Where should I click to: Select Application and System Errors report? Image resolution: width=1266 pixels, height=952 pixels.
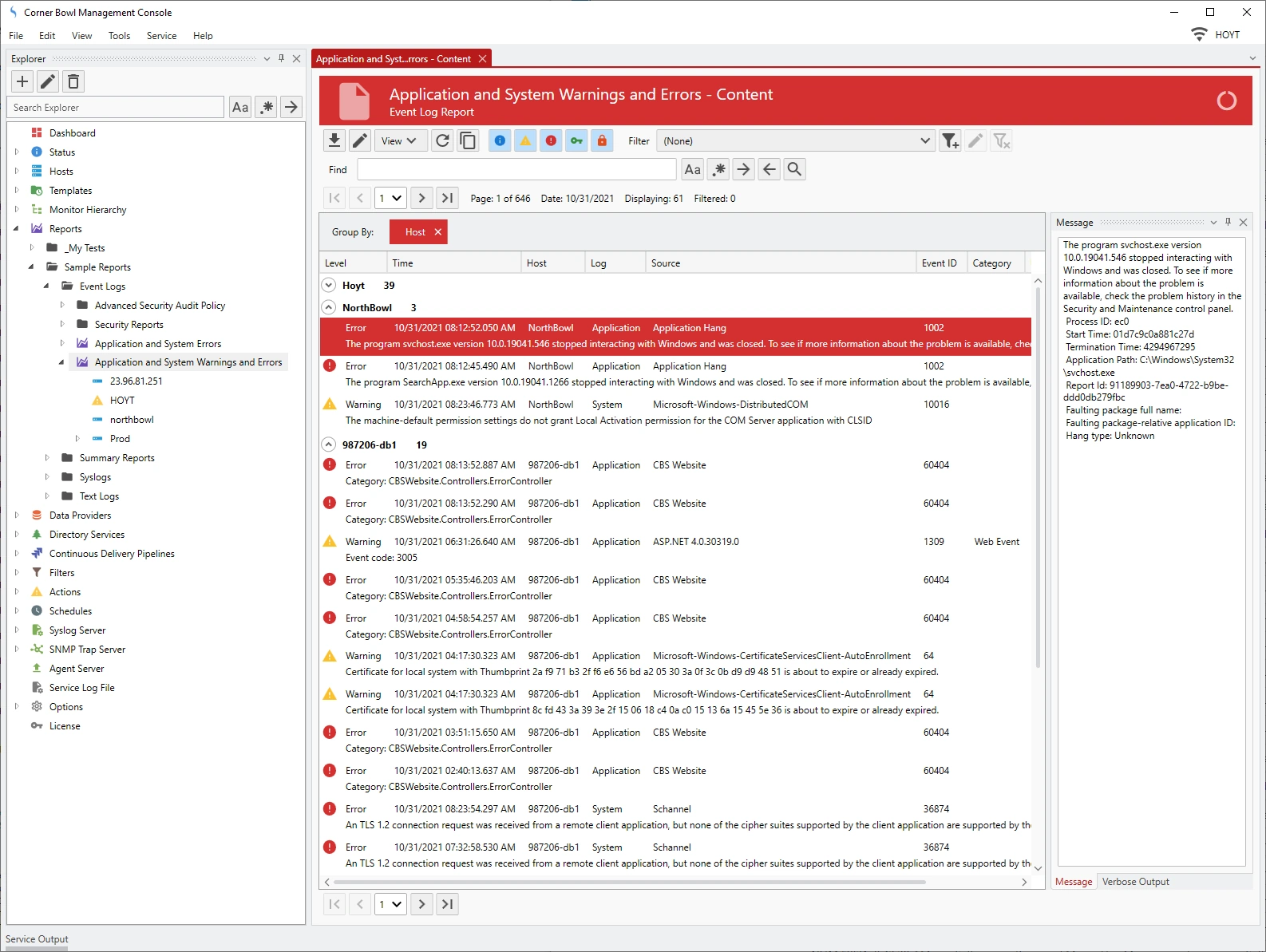click(x=157, y=344)
